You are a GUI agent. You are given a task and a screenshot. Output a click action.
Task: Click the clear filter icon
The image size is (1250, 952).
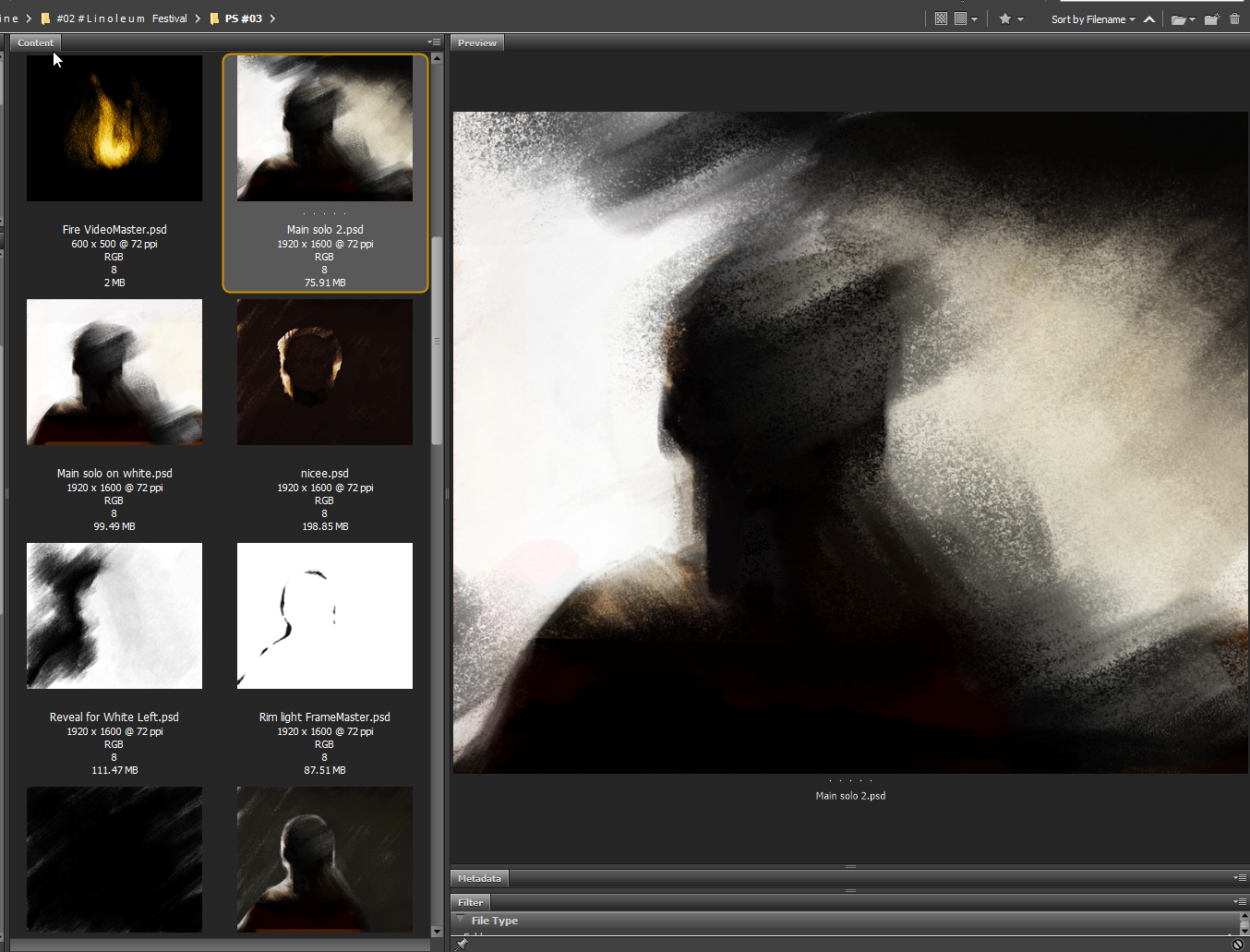click(x=1238, y=944)
